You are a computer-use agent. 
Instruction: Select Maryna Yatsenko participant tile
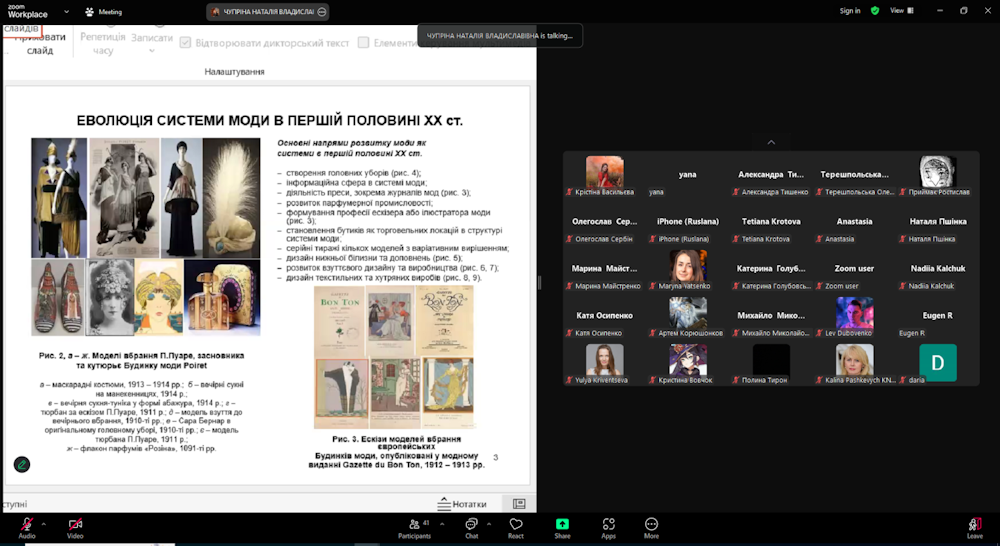(x=688, y=269)
